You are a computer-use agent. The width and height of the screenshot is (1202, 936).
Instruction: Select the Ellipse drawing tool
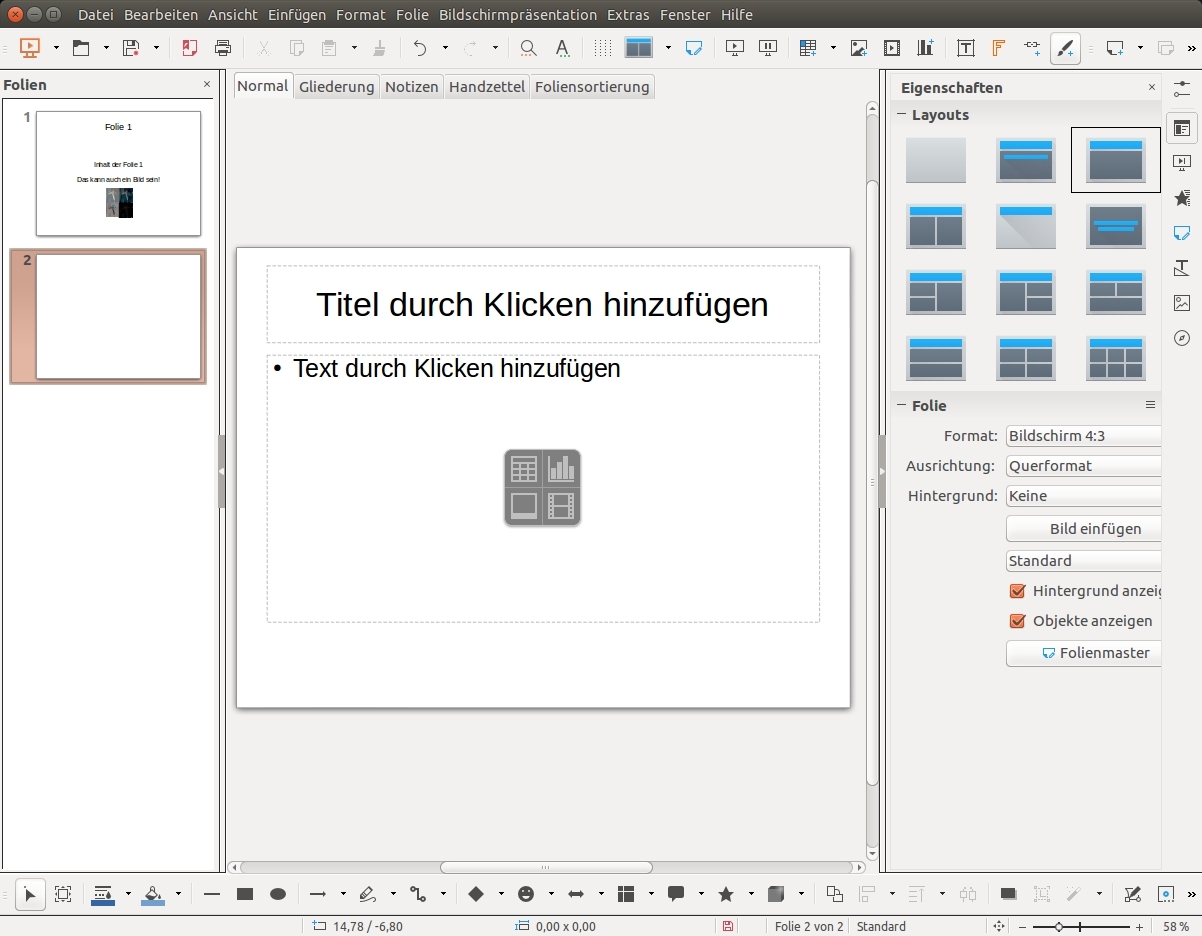tap(278, 894)
